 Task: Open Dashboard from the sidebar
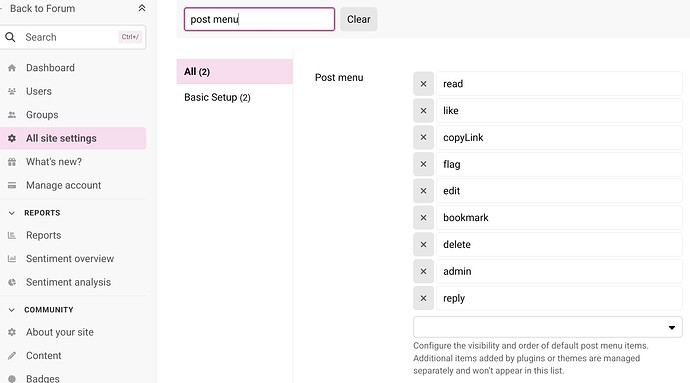pos(50,68)
